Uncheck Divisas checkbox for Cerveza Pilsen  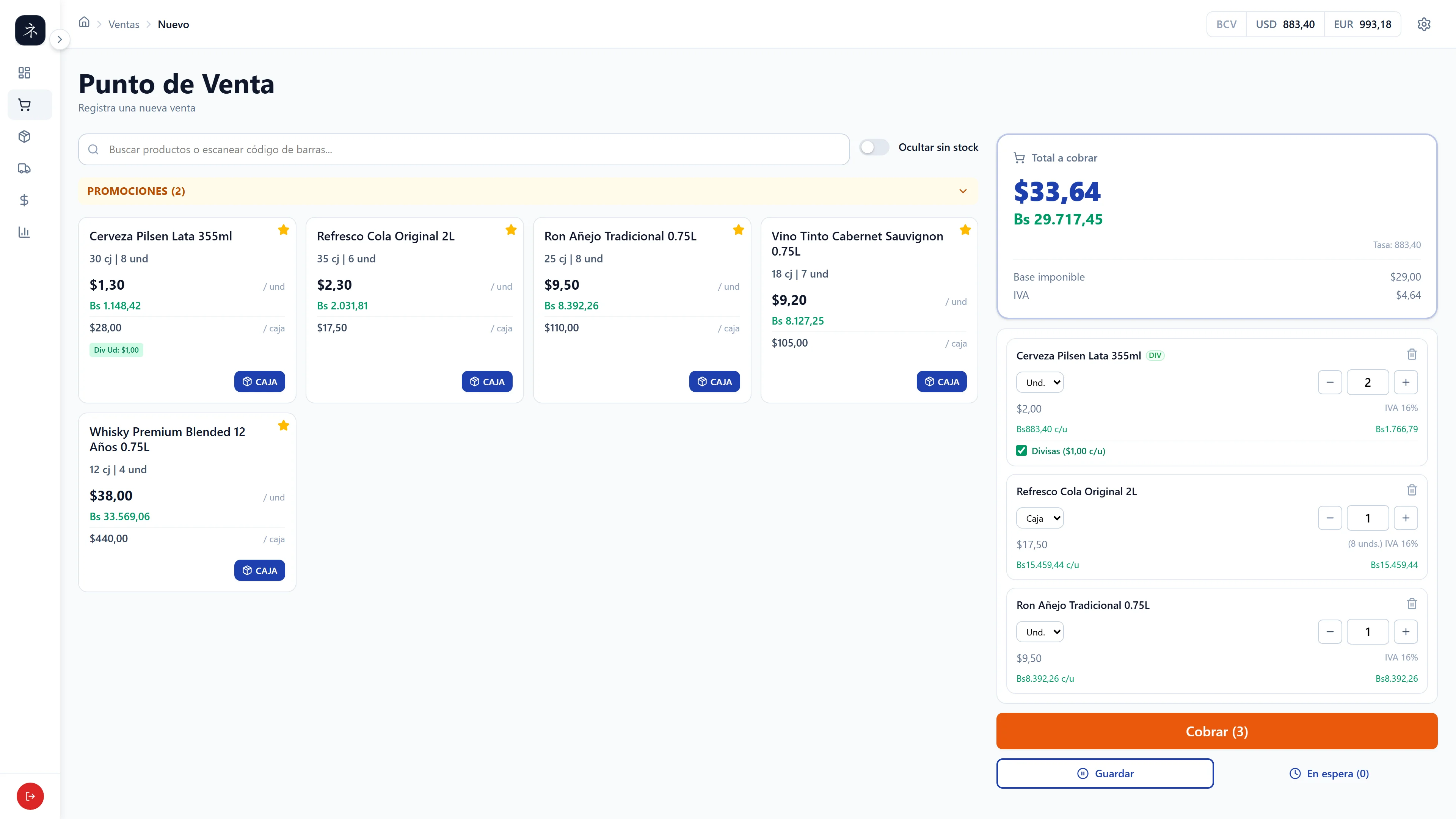coord(1021,450)
